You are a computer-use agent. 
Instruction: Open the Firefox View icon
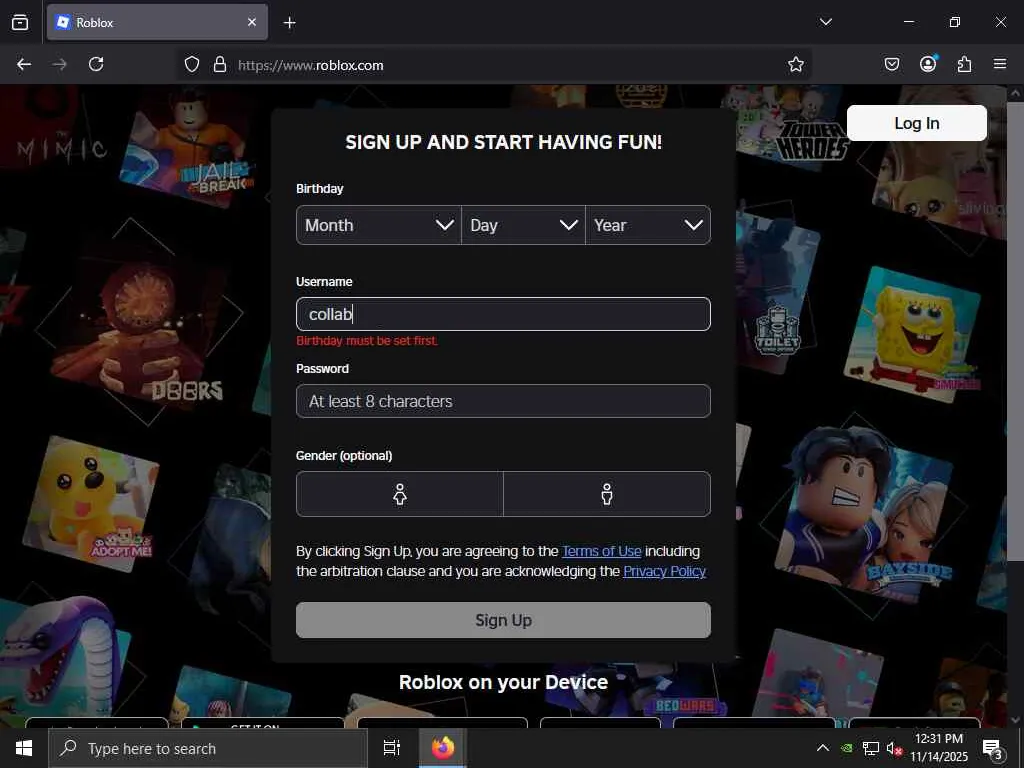20,22
